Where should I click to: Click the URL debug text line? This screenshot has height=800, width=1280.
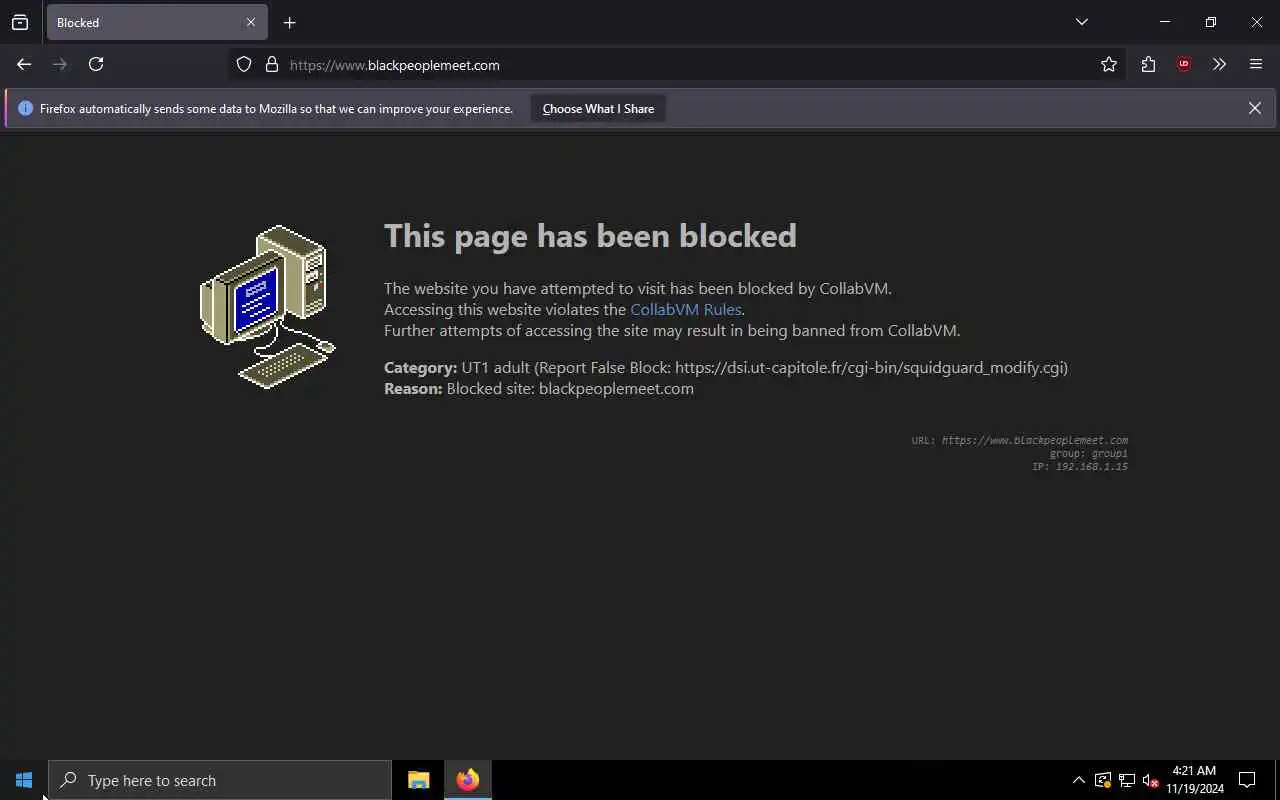(1019, 440)
